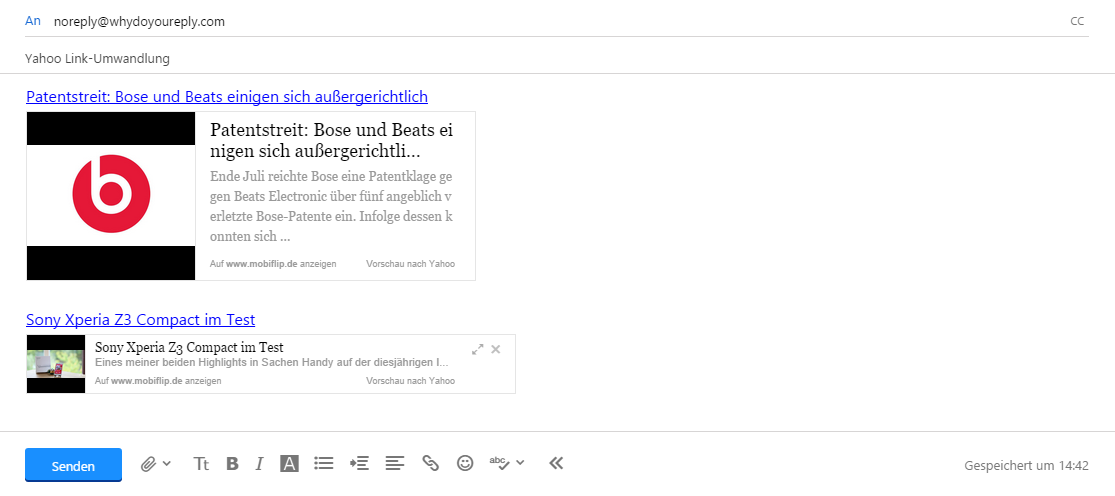This screenshot has height=496, width=1115.
Task: Click Vorschau nach Yahoo in Bose card
Action: point(410,264)
